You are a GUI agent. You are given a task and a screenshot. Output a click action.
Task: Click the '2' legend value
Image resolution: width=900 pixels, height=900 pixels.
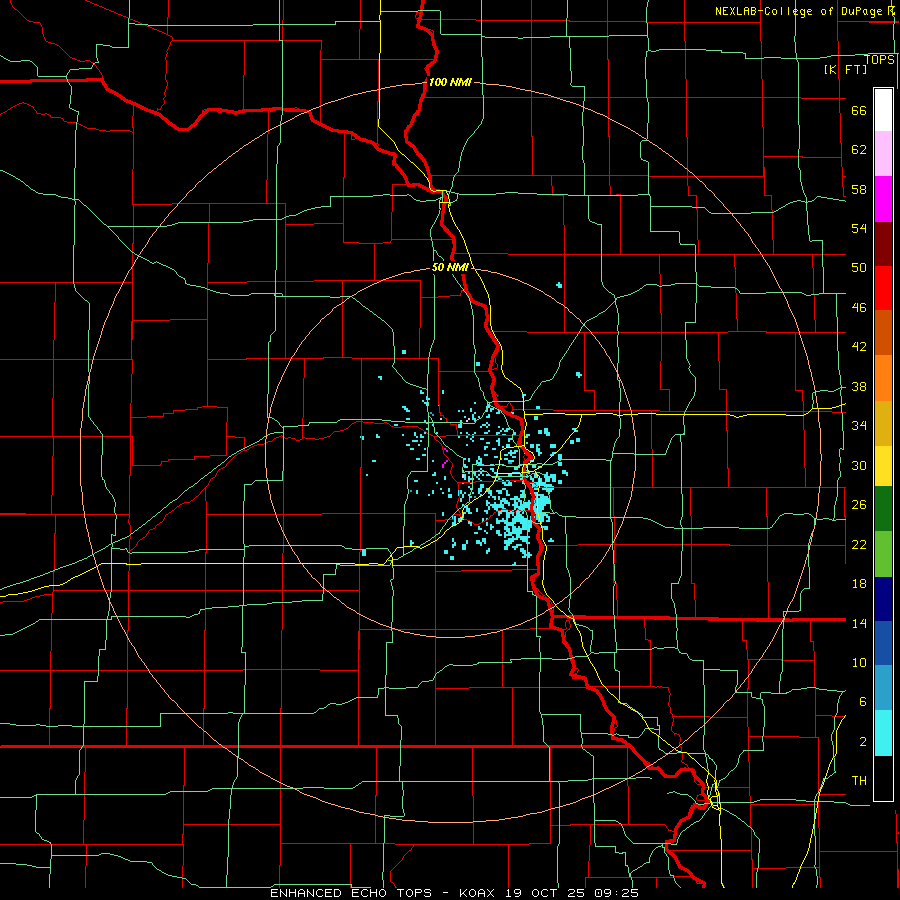click(863, 742)
